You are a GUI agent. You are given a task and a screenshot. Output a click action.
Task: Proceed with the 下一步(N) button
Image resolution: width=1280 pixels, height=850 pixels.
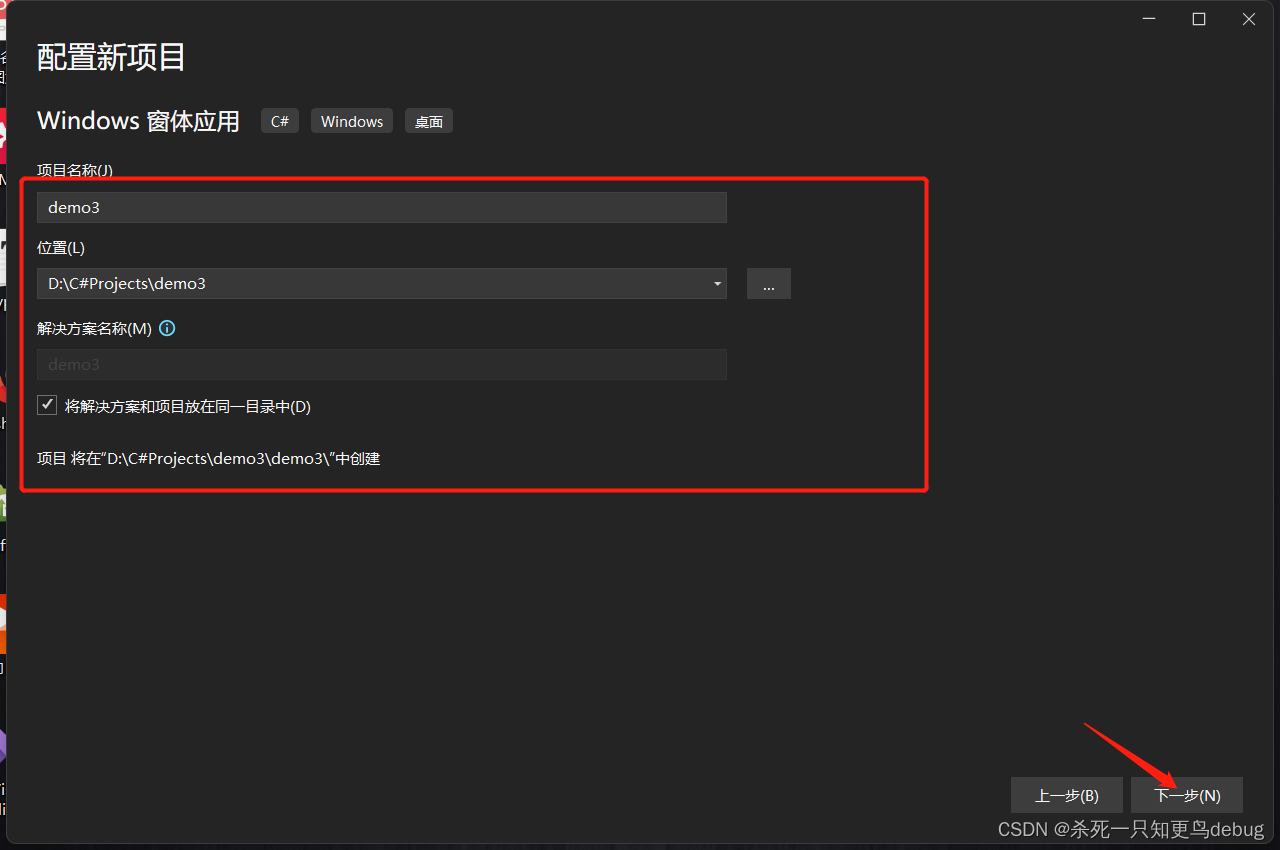1187,795
